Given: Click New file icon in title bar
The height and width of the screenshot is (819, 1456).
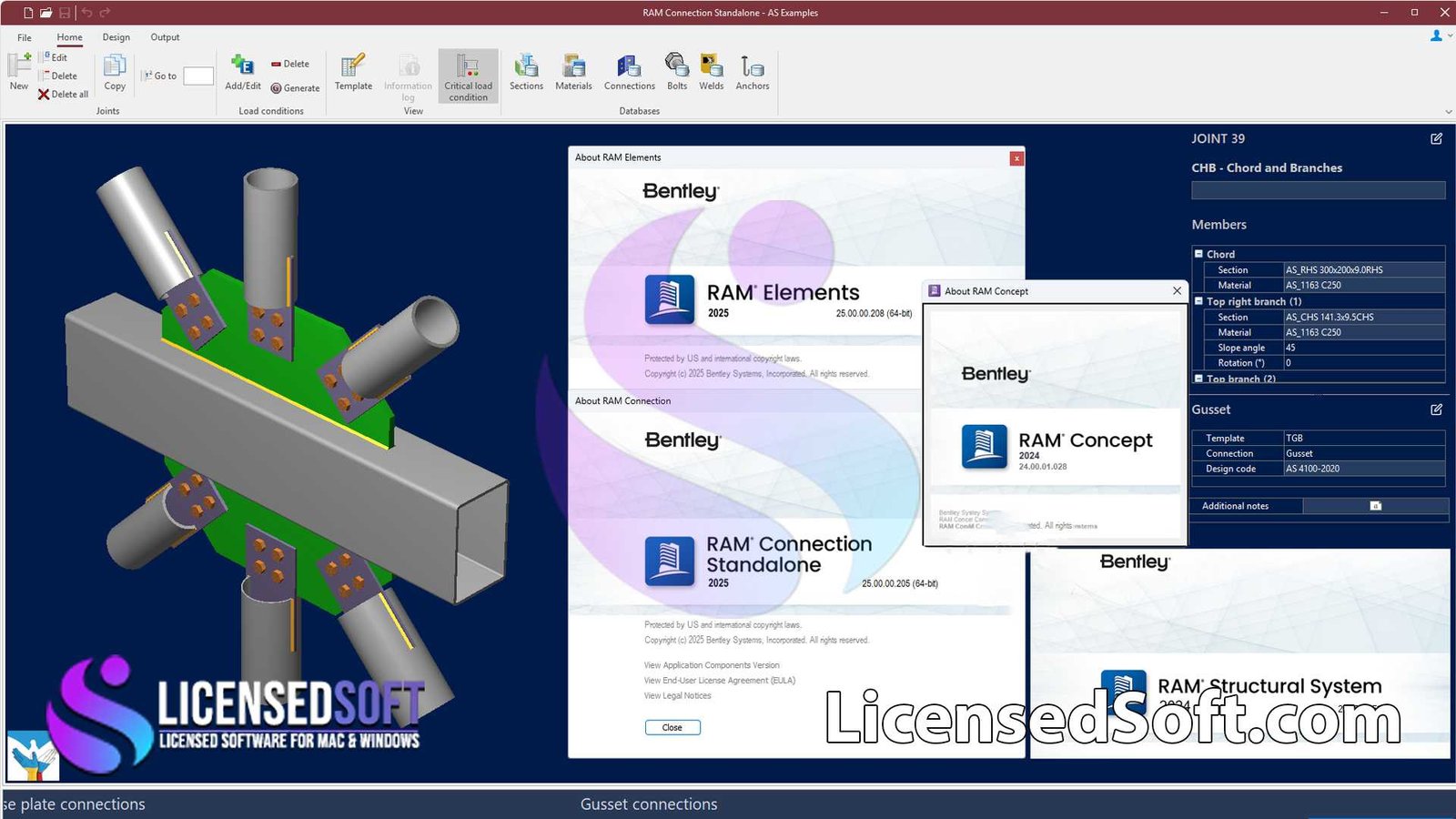Looking at the screenshot, I should [28, 13].
